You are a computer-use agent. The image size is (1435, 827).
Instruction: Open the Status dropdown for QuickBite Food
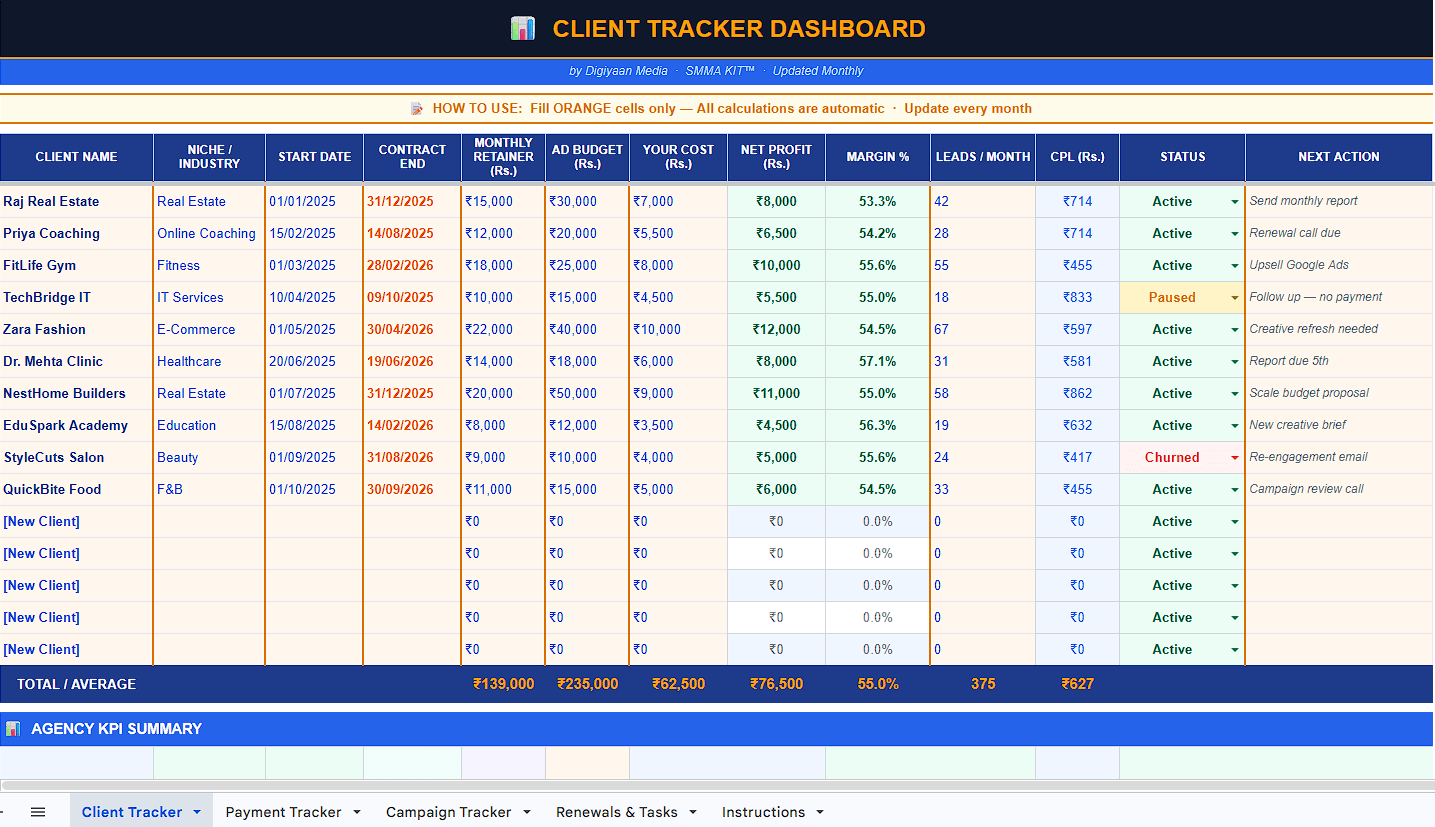[1235, 490]
